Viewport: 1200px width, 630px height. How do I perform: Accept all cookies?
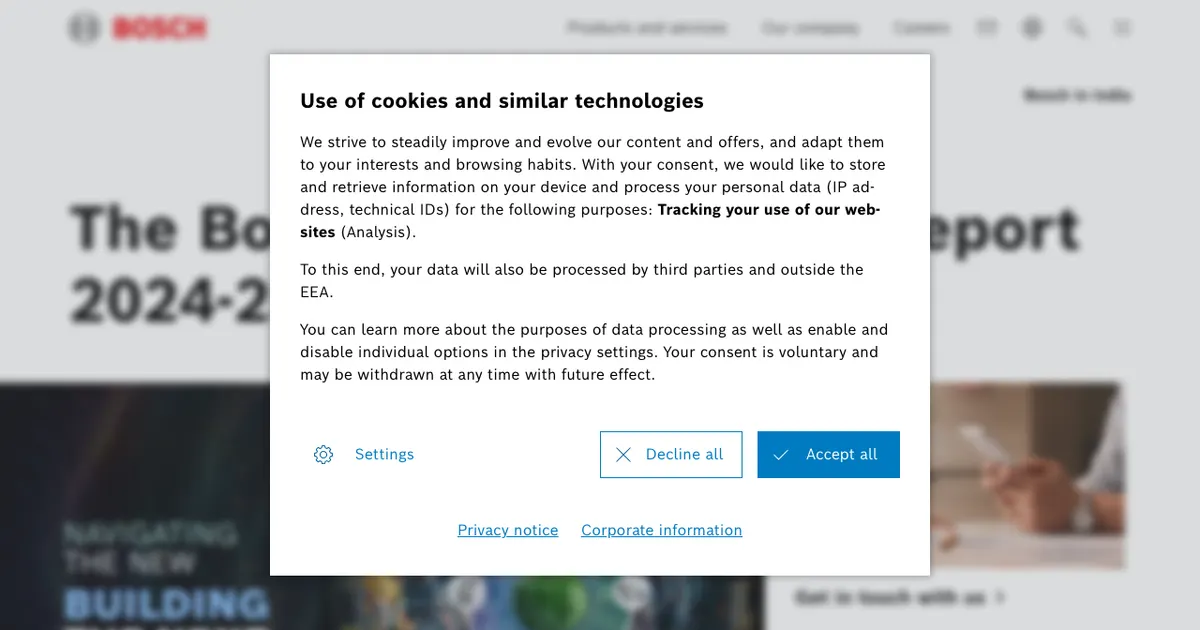click(x=828, y=455)
